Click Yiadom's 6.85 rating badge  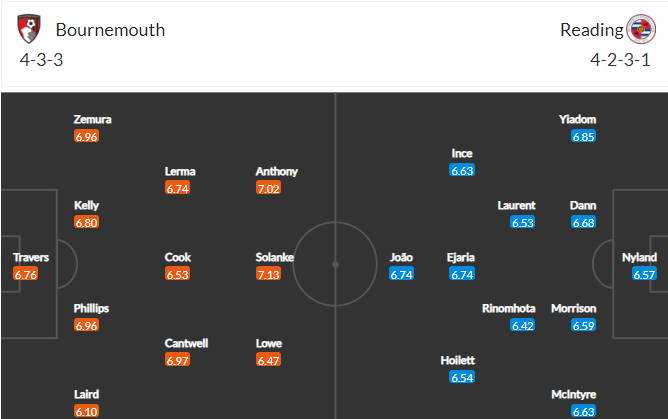point(584,136)
